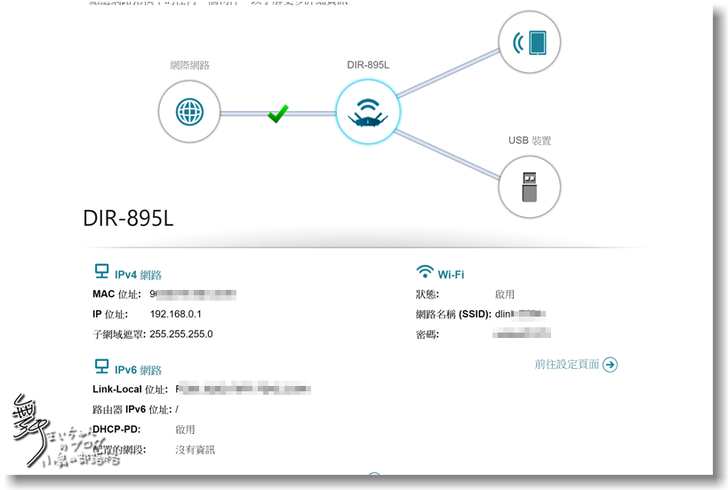Click the 網際網路 label above globe
The width and height of the screenshot is (728, 490).
pyautogui.click(x=189, y=65)
